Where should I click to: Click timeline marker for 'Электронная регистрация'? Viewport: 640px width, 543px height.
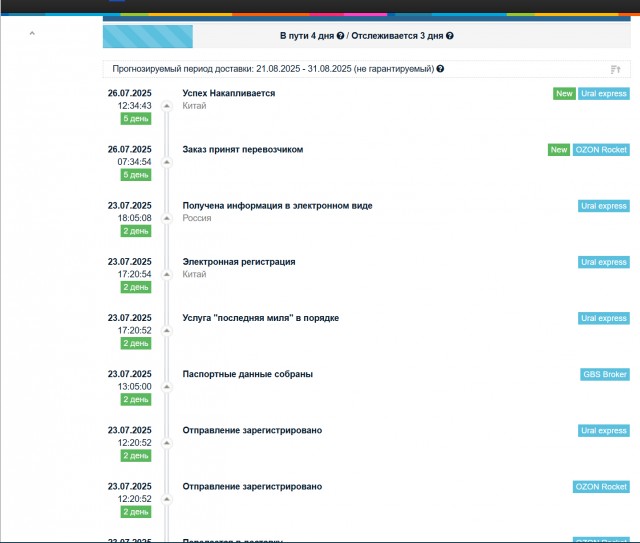point(167,274)
